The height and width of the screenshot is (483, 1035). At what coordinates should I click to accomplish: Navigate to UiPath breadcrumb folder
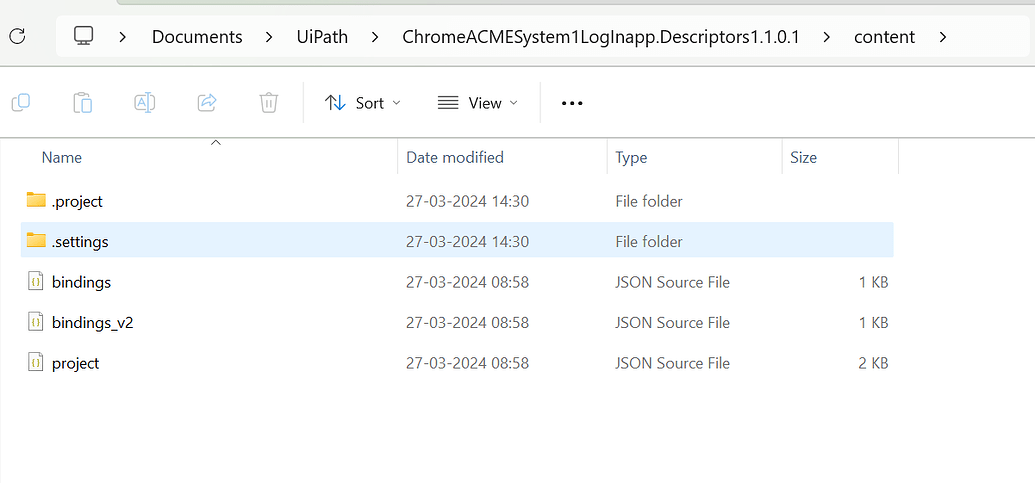pyautogui.click(x=322, y=37)
